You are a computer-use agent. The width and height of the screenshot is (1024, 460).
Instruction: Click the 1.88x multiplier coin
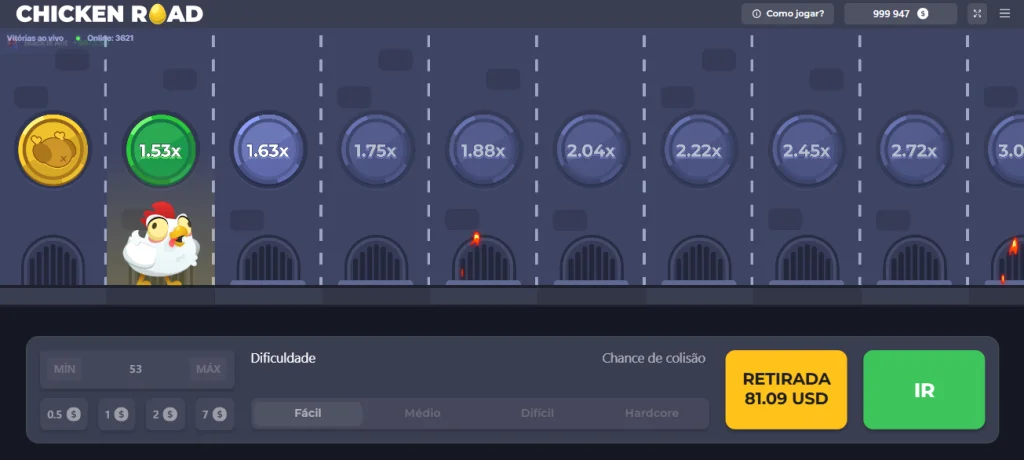483,150
